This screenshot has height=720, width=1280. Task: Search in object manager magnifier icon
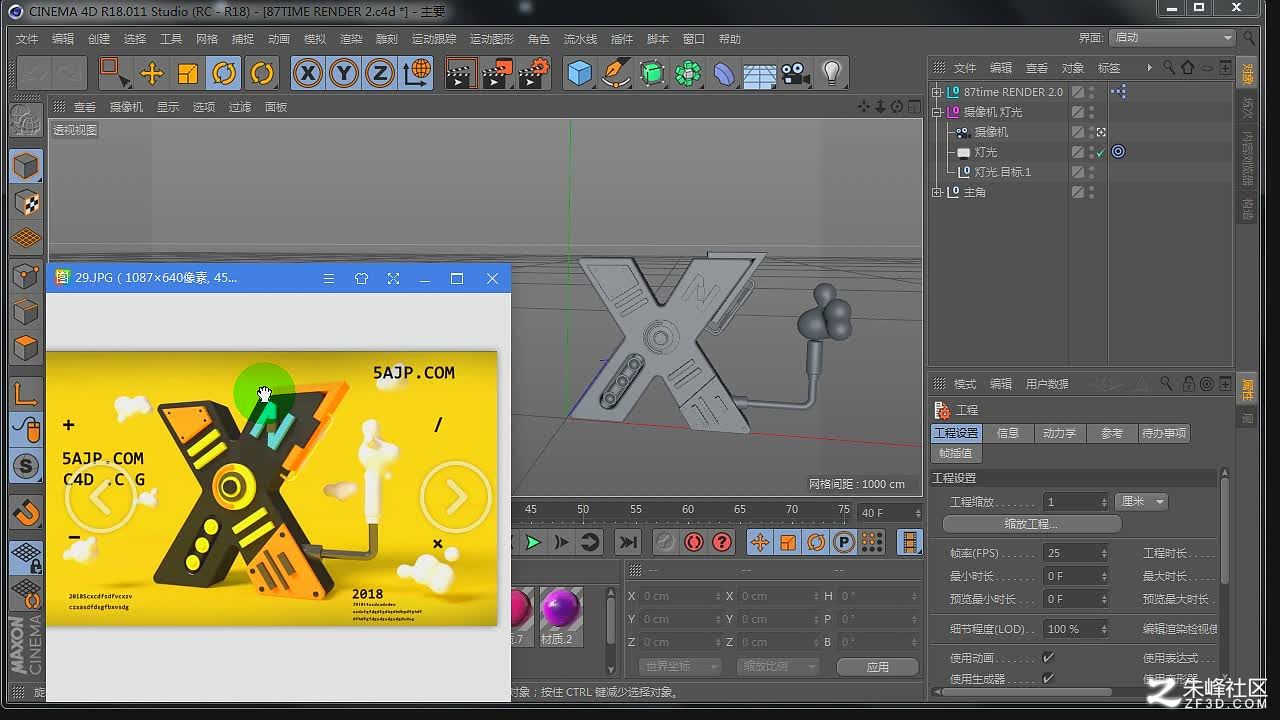click(x=1168, y=68)
